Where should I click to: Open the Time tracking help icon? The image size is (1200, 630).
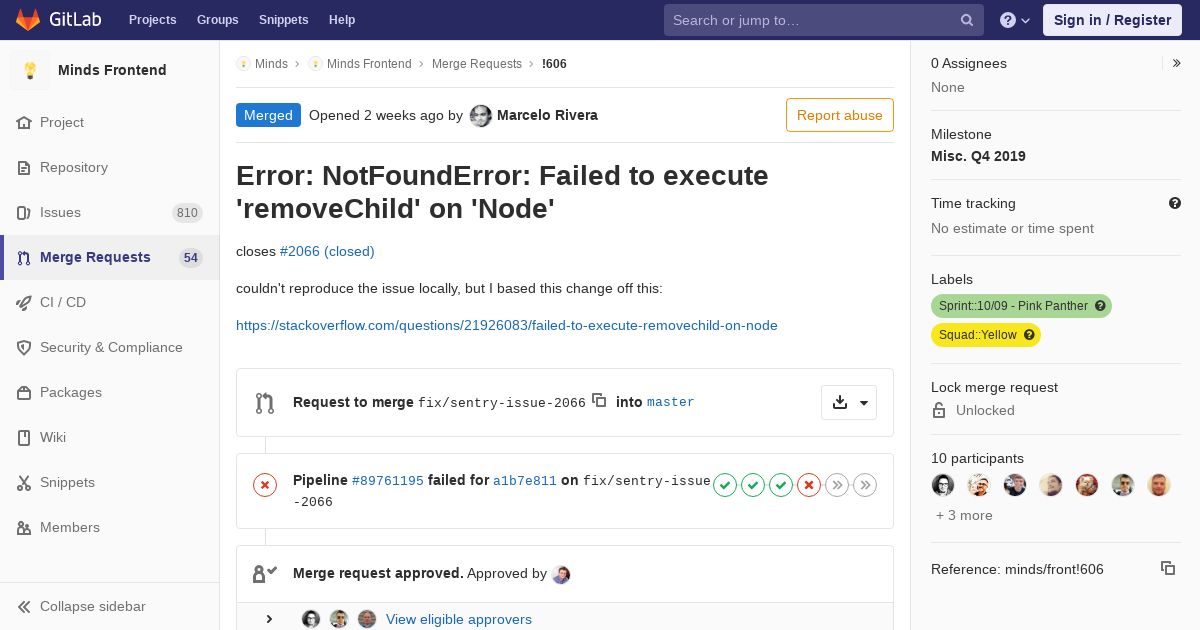1175,203
